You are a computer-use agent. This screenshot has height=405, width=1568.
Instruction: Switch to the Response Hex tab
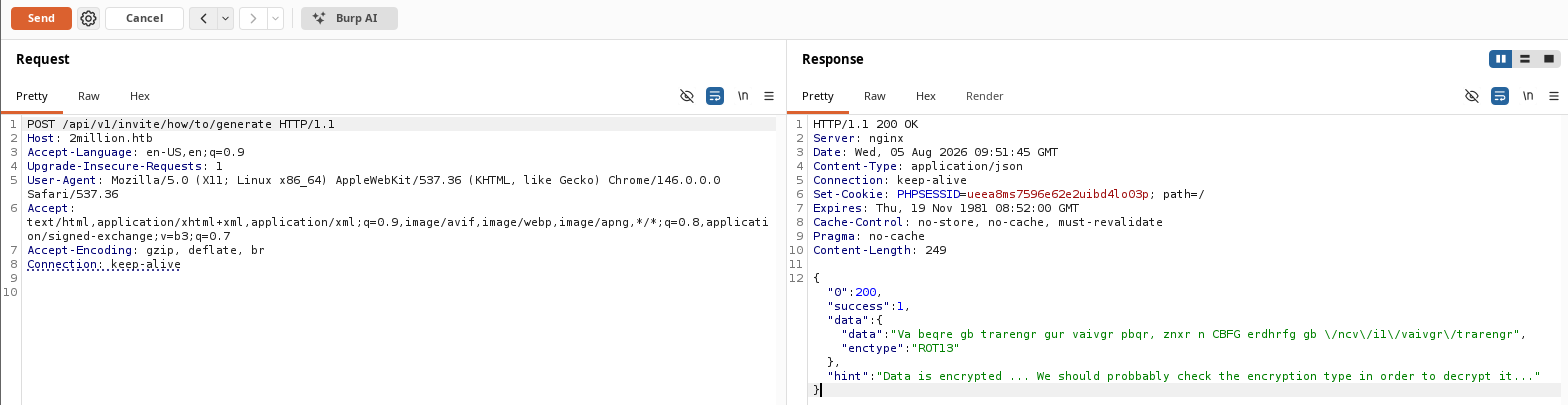(x=926, y=96)
